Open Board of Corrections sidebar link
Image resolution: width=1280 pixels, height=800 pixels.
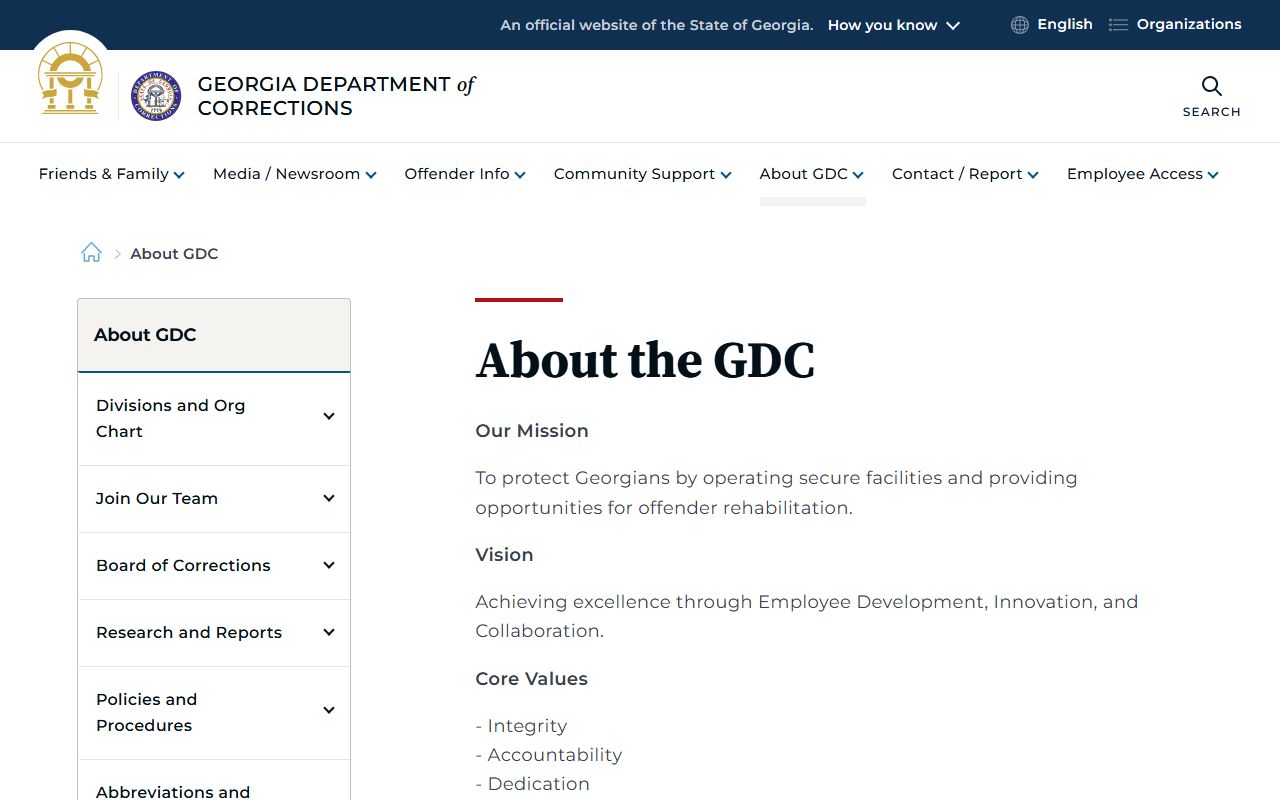pyautogui.click(x=183, y=565)
